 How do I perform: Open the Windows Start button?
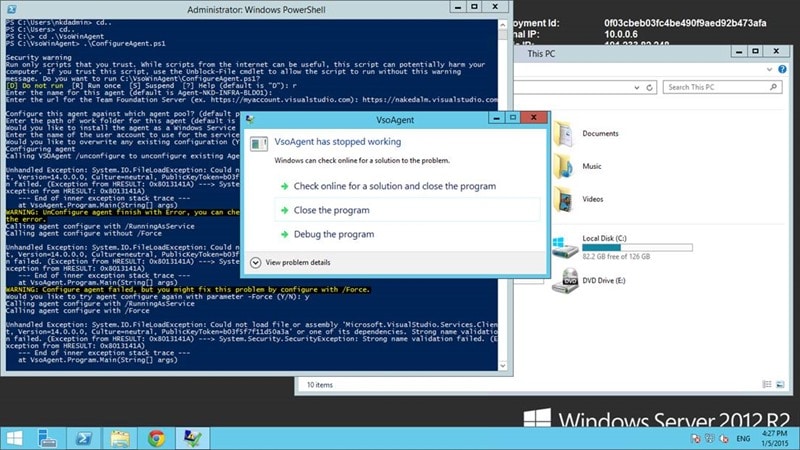pos(14,438)
